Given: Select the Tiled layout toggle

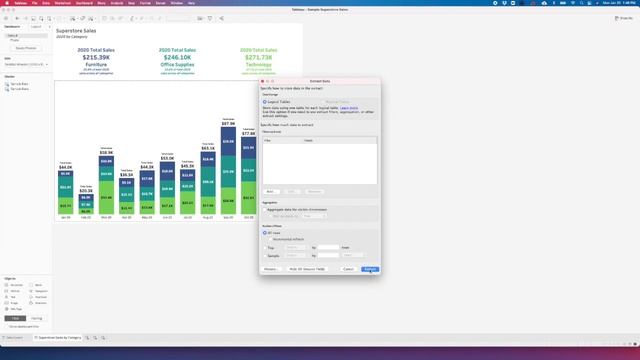Looking at the screenshot, I should click(x=15, y=318).
